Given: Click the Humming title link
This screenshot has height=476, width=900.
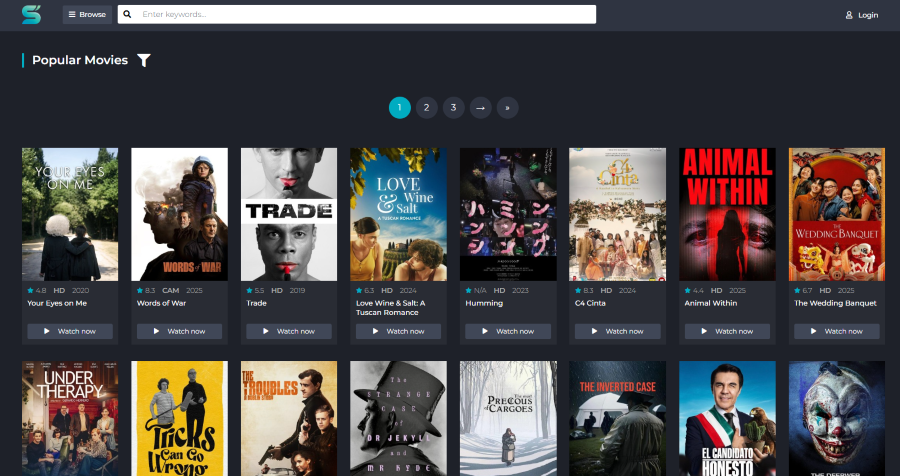Looking at the screenshot, I should [484, 303].
